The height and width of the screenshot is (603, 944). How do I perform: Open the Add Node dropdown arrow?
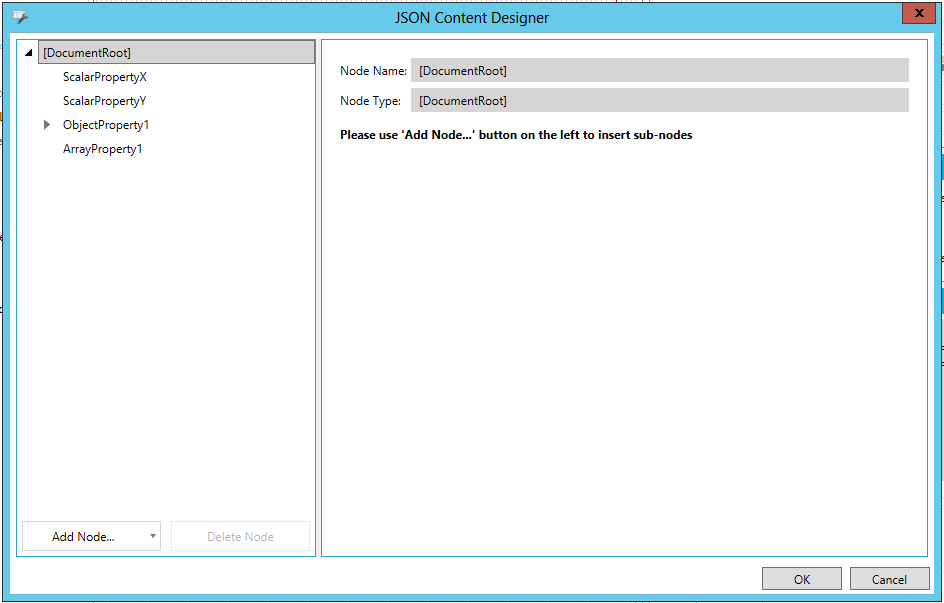[153, 537]
